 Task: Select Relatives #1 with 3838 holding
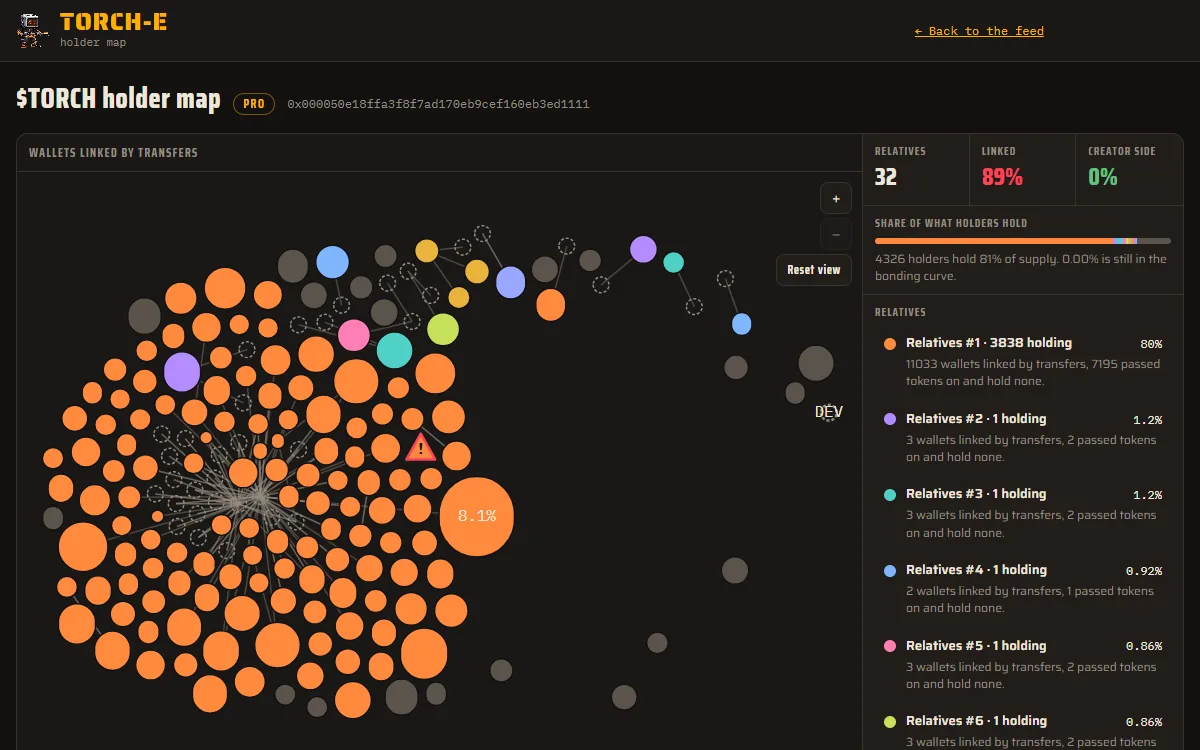[1023, 361]
